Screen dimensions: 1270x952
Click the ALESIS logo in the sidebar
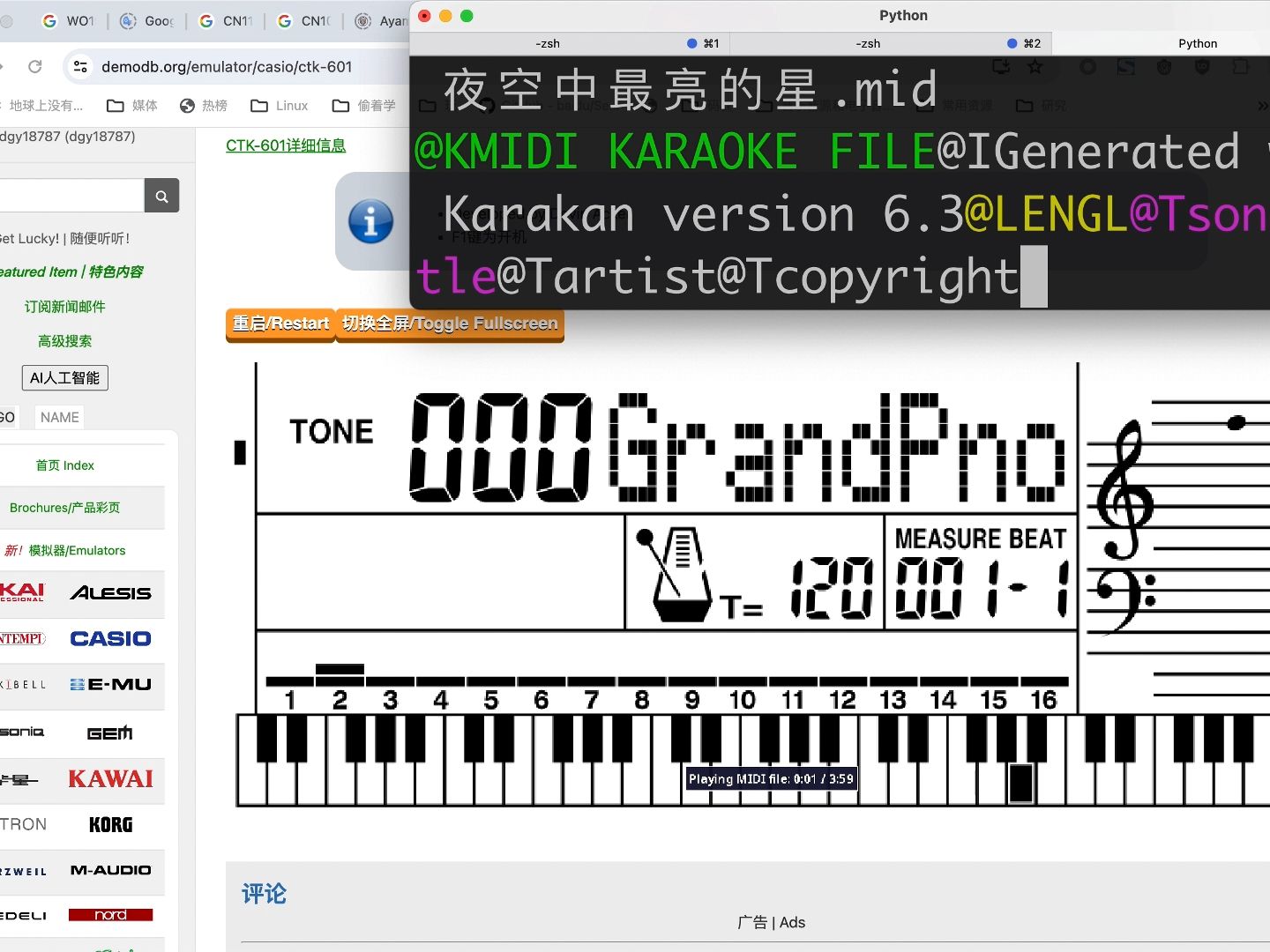pos(112,592)
